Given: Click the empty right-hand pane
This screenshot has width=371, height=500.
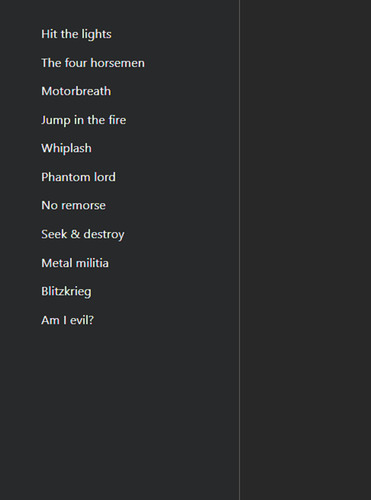Looking at the screenshot, I should click(x=305, y=250).
